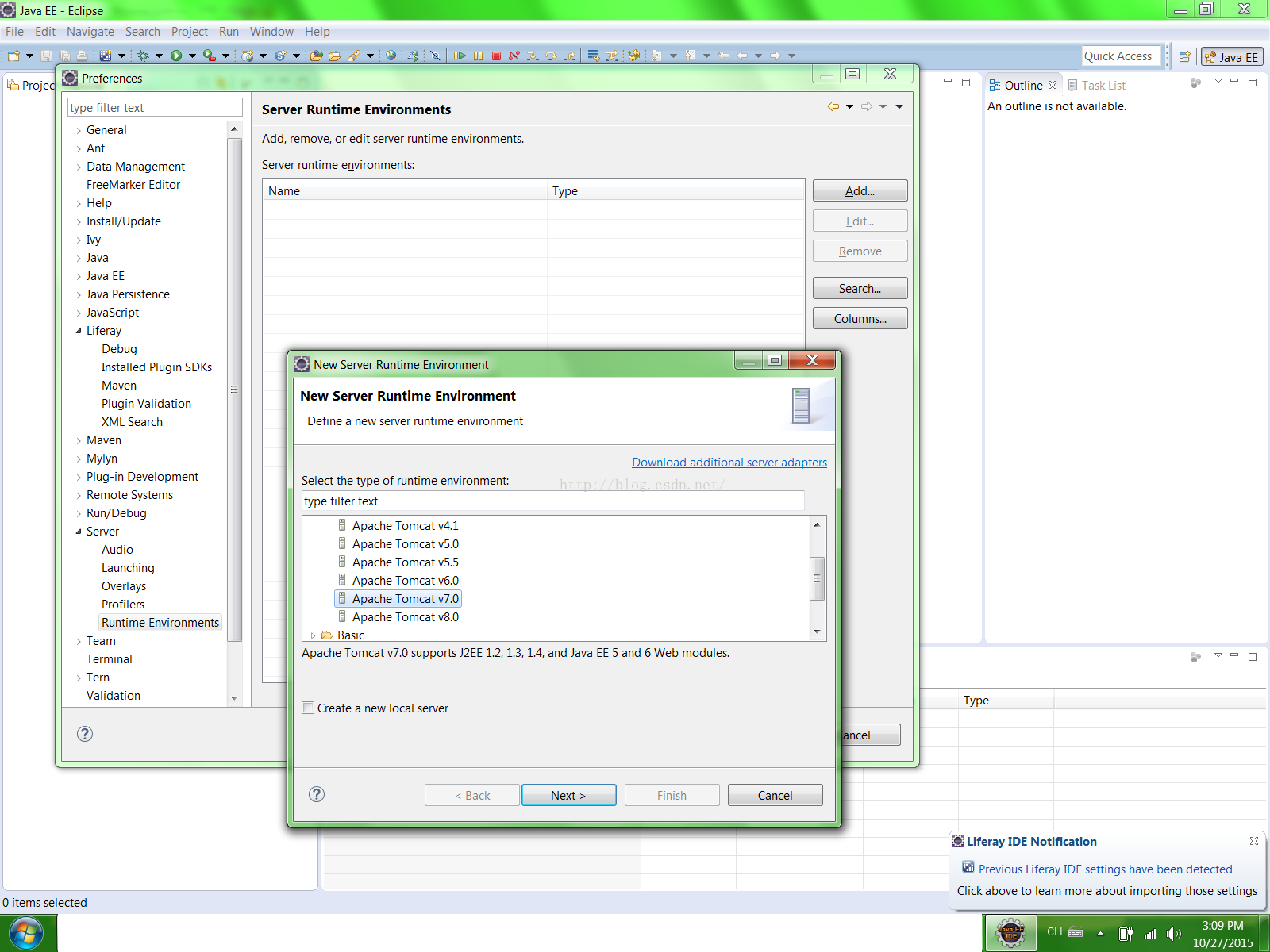Click the volume speaker tray icon
Viewport: 1270px width, 952px height.
pyautogui.click(x=1173, y=934)
